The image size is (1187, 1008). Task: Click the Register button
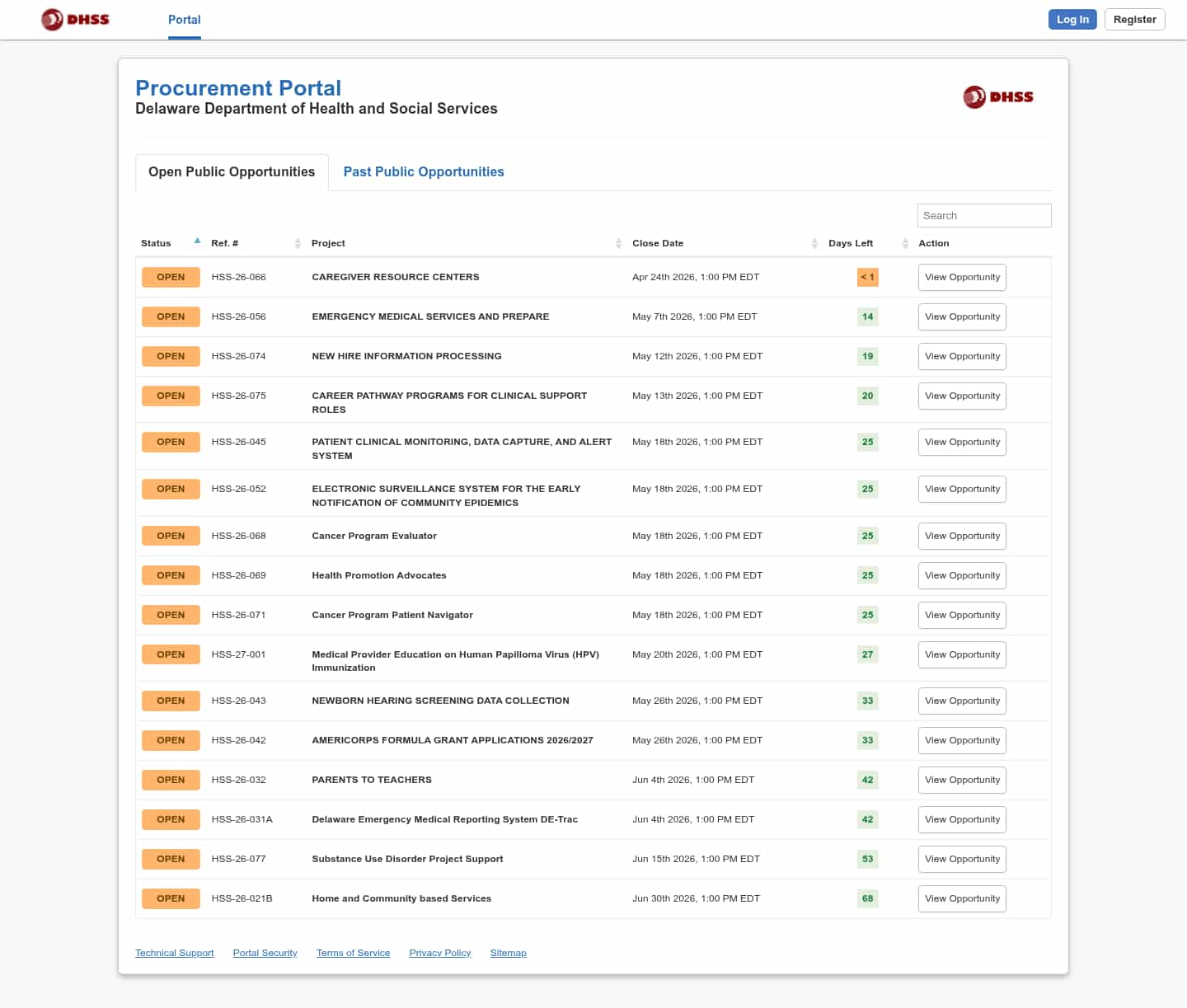(x=1134, y=20)
